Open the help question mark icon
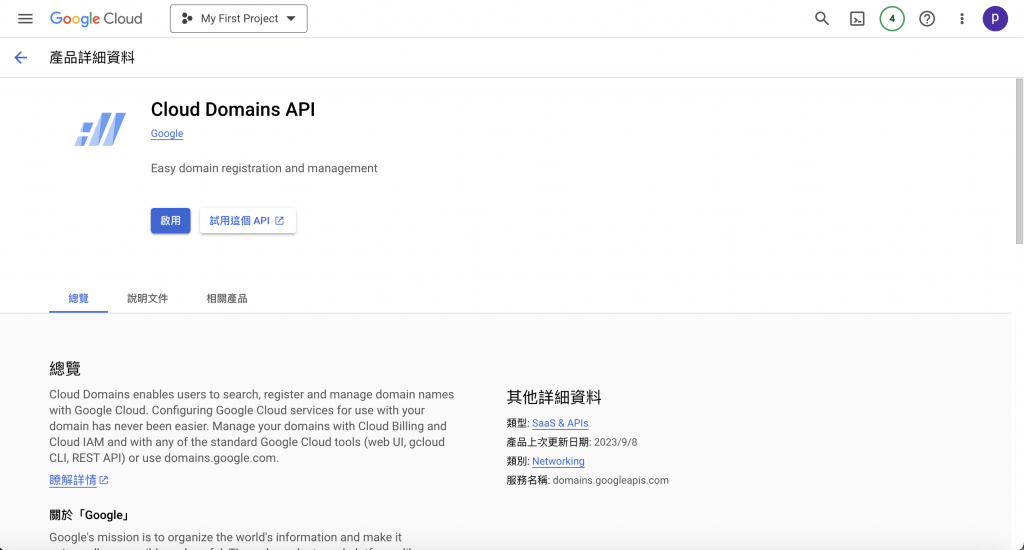 pyautogui.click(x=927, y=18)
